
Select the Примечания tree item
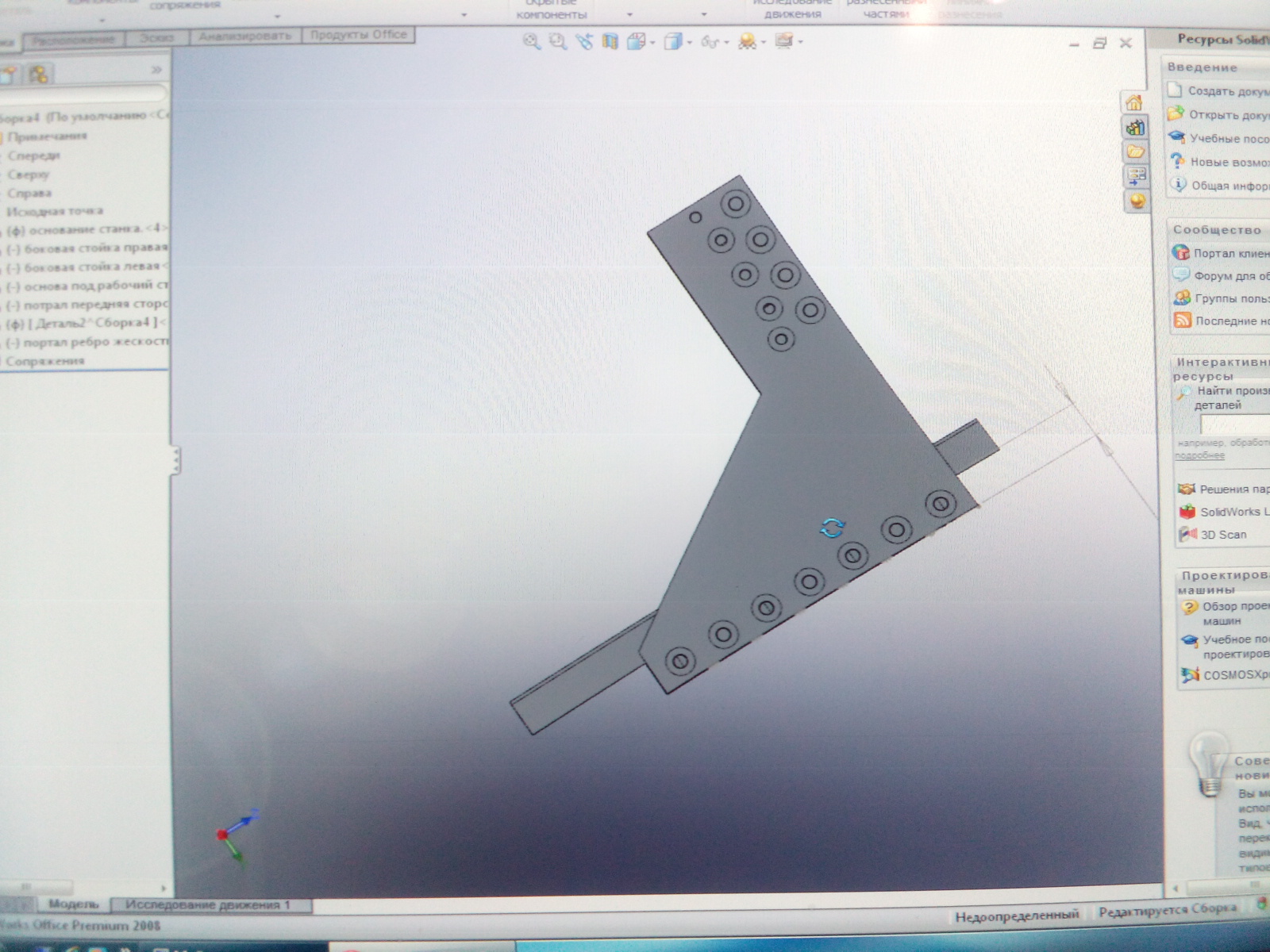47,136
